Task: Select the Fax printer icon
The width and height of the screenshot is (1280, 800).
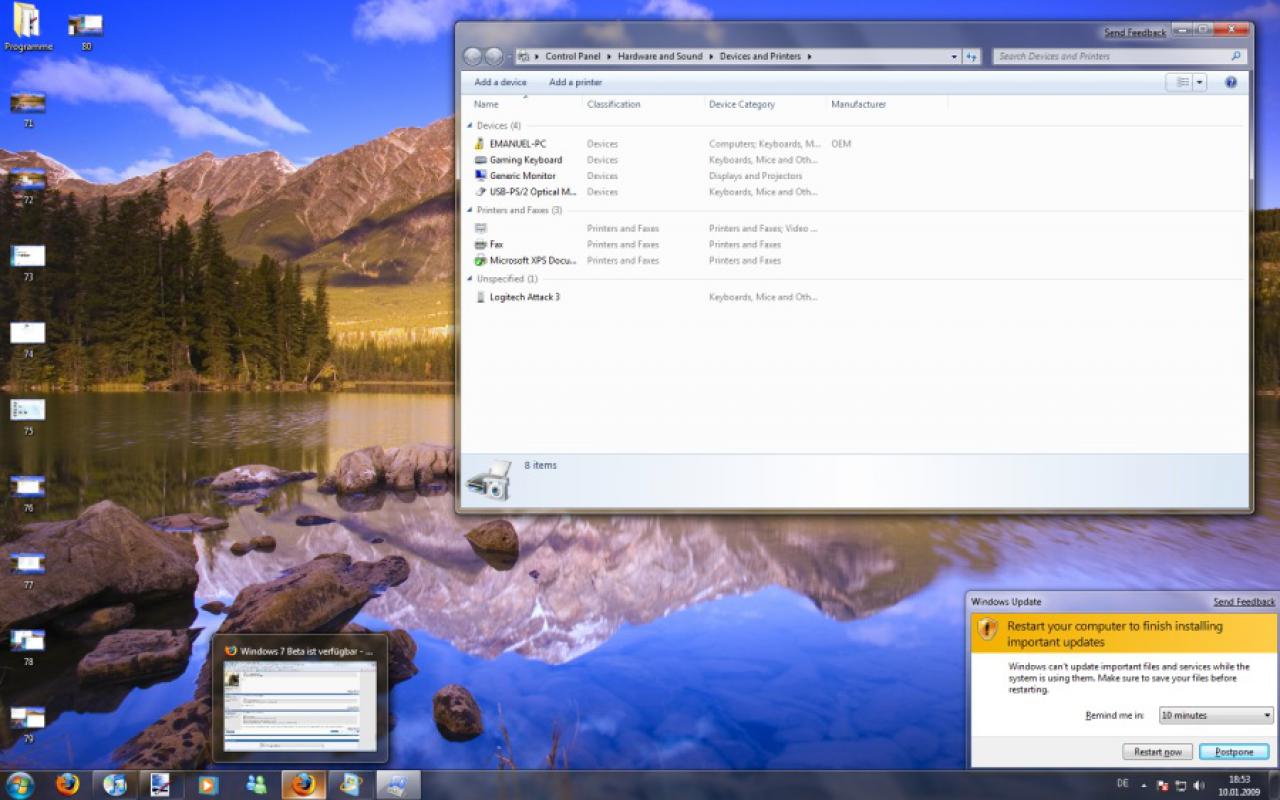Action: tap(480, 244)
